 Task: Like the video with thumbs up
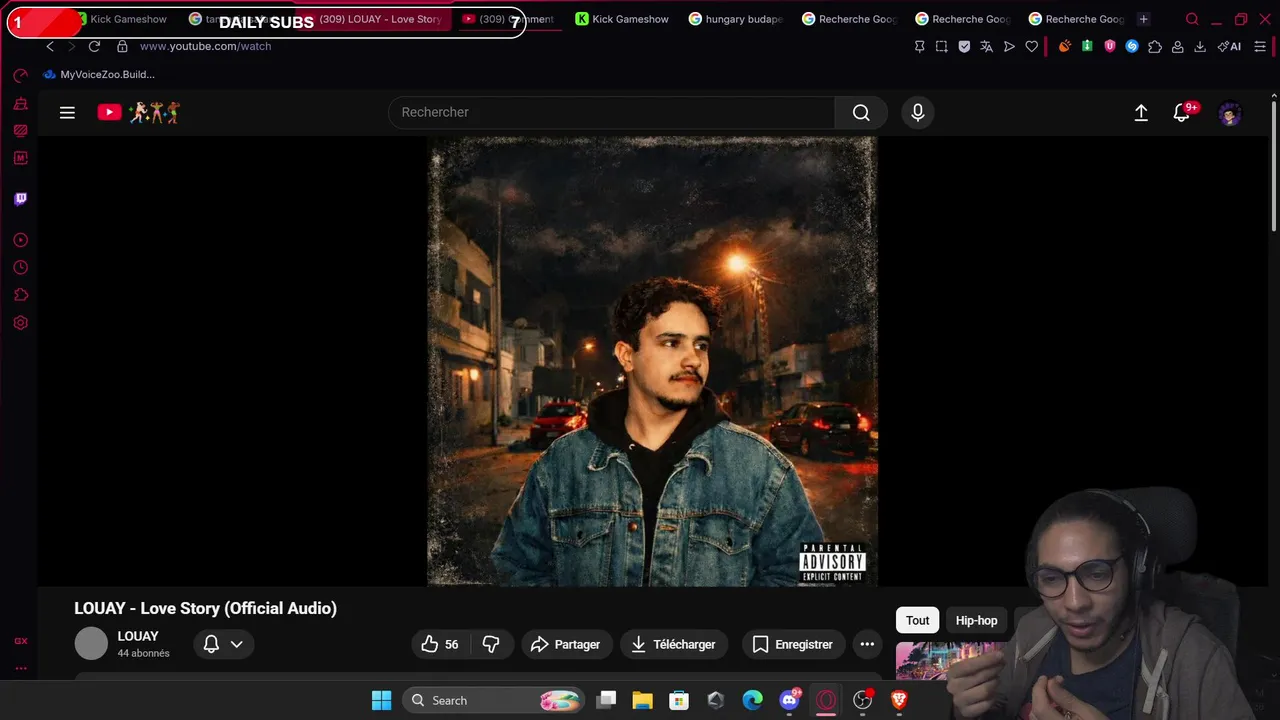click(439, 644)
